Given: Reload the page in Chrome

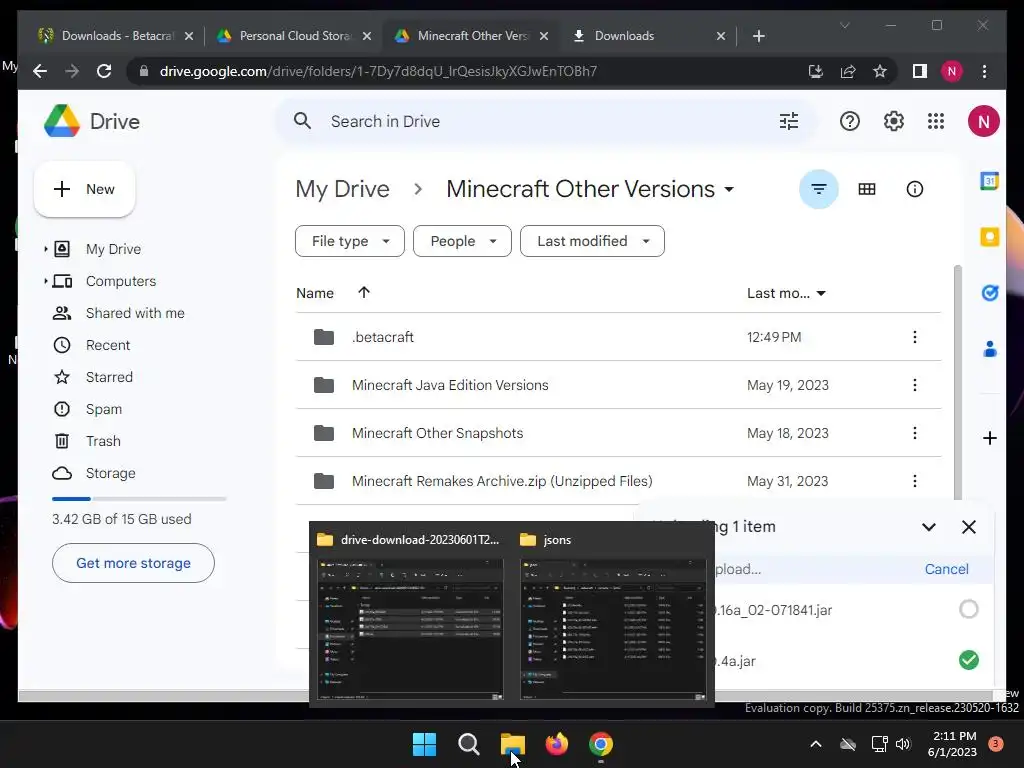Looking at the screenshot, I should (104, 71).
